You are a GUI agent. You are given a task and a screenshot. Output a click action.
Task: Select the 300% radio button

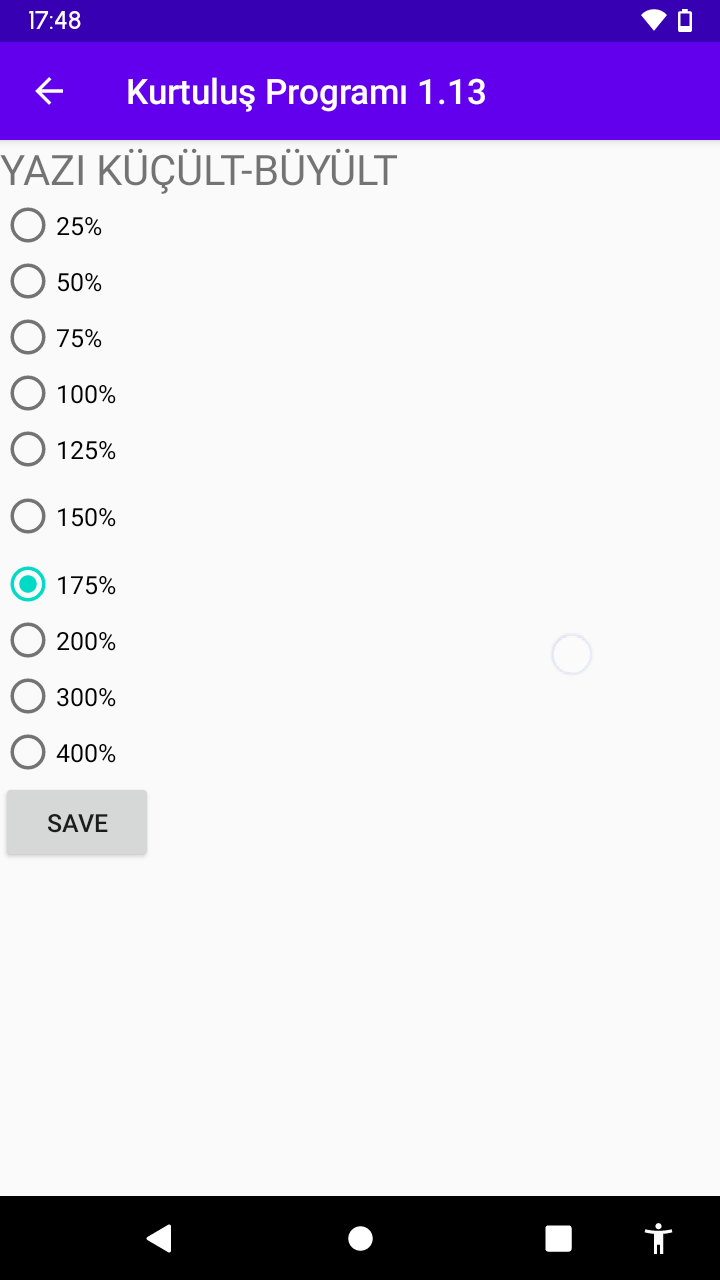click(x=28, y=696)
